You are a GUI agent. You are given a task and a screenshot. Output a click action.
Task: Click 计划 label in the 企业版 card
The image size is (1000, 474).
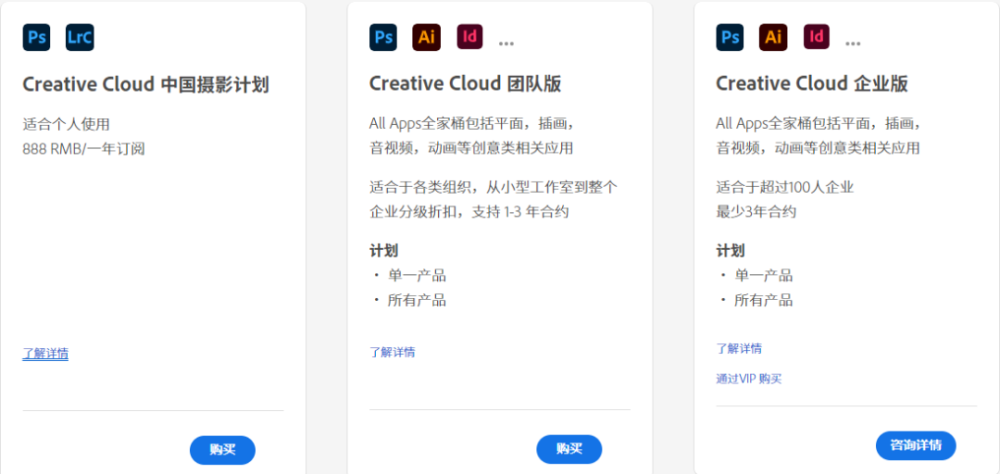coord(730,251)
